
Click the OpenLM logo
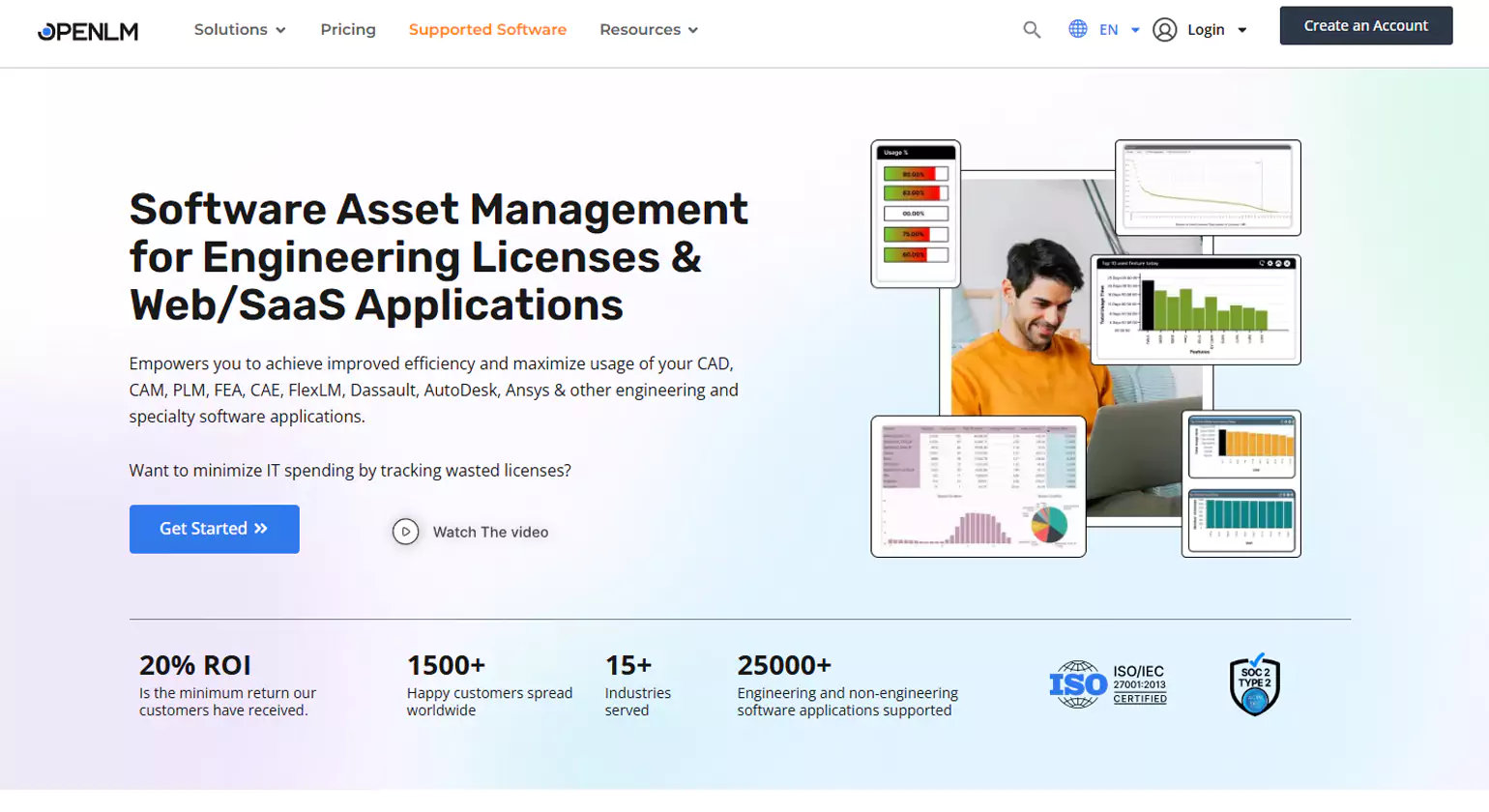(x=87, y=30)
